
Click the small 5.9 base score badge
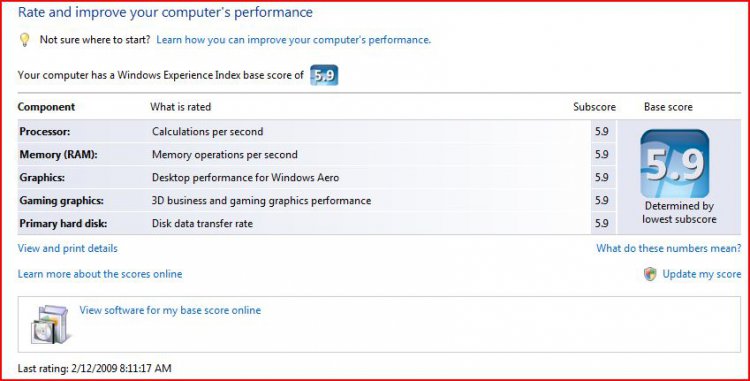click(x=324, y=75)
